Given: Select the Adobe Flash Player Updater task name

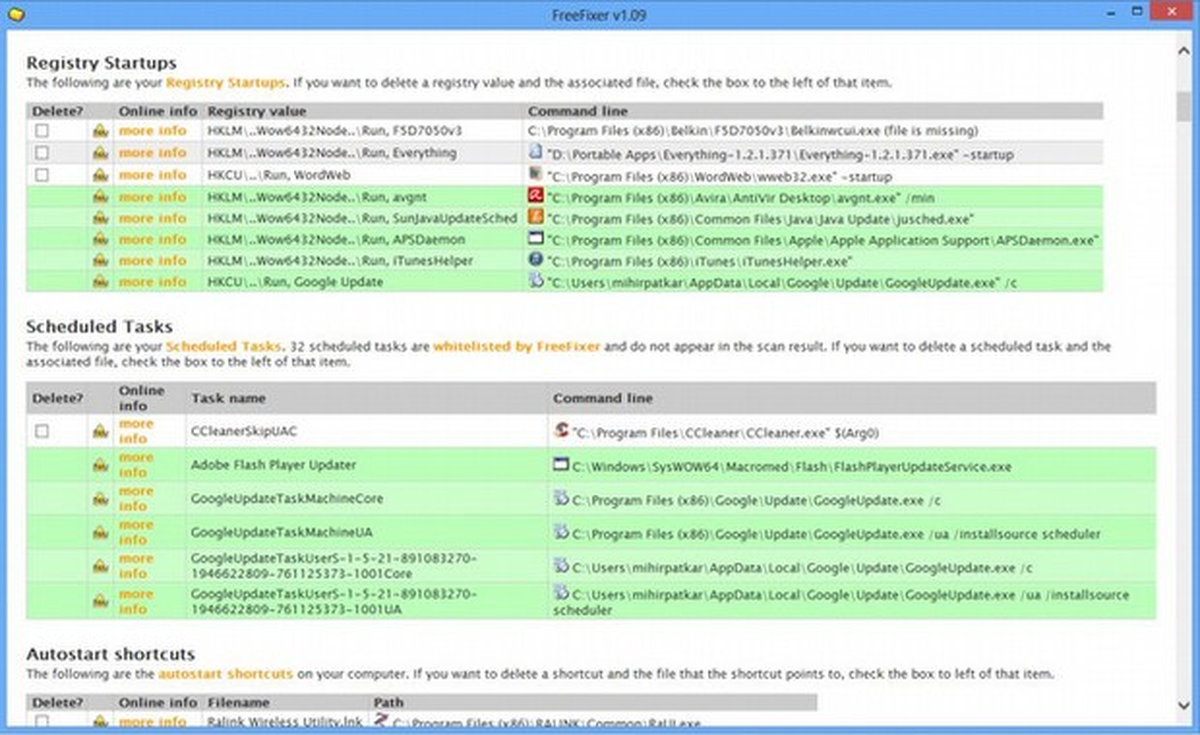Looking at the screenshot, I should pos(273,465).
